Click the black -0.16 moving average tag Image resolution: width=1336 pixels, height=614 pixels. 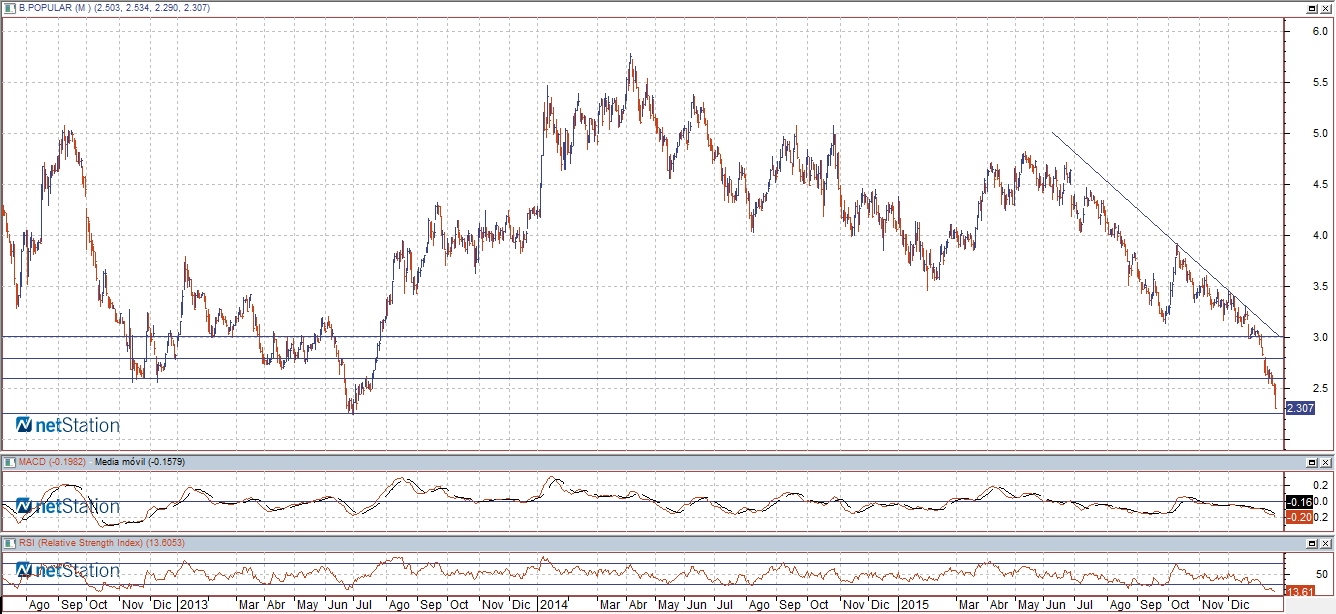(x=1298, y=501)
